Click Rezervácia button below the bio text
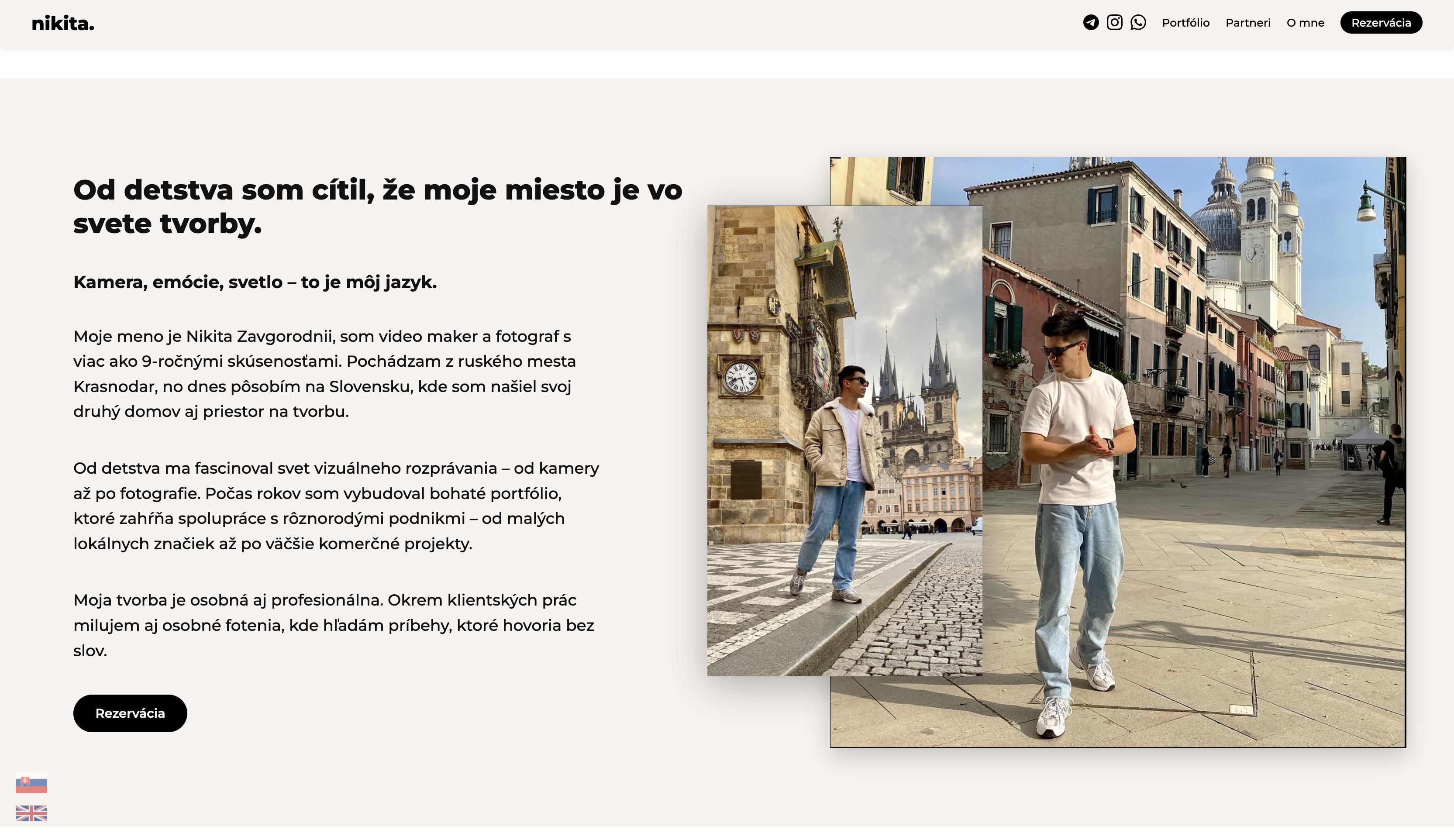Viewport: 1454px width, 840px height. pyautogui.click(x=130, y=713)
